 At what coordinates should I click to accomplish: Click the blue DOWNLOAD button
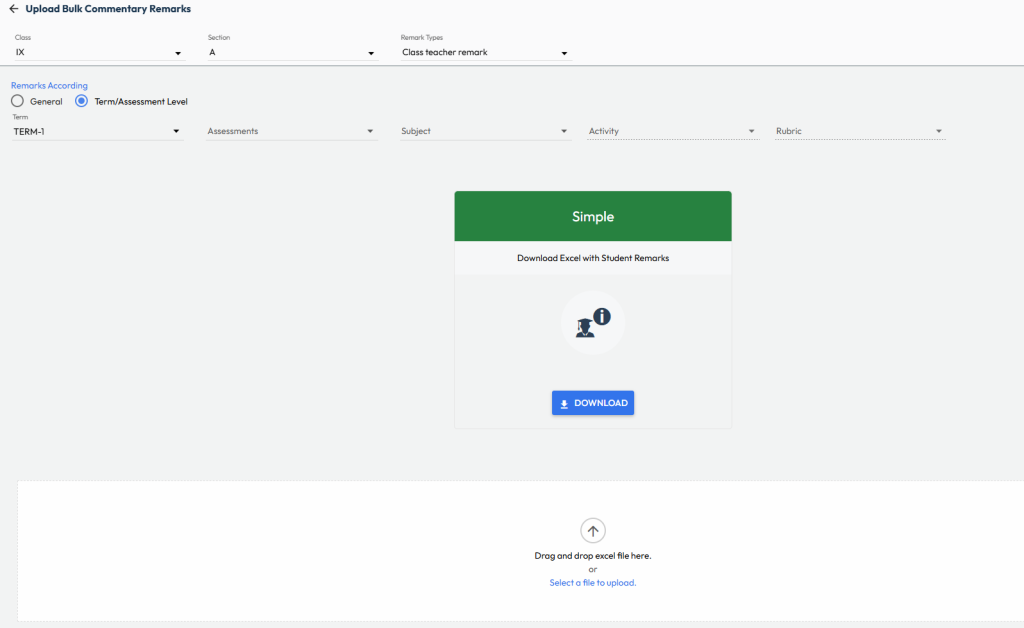point(593,403)
